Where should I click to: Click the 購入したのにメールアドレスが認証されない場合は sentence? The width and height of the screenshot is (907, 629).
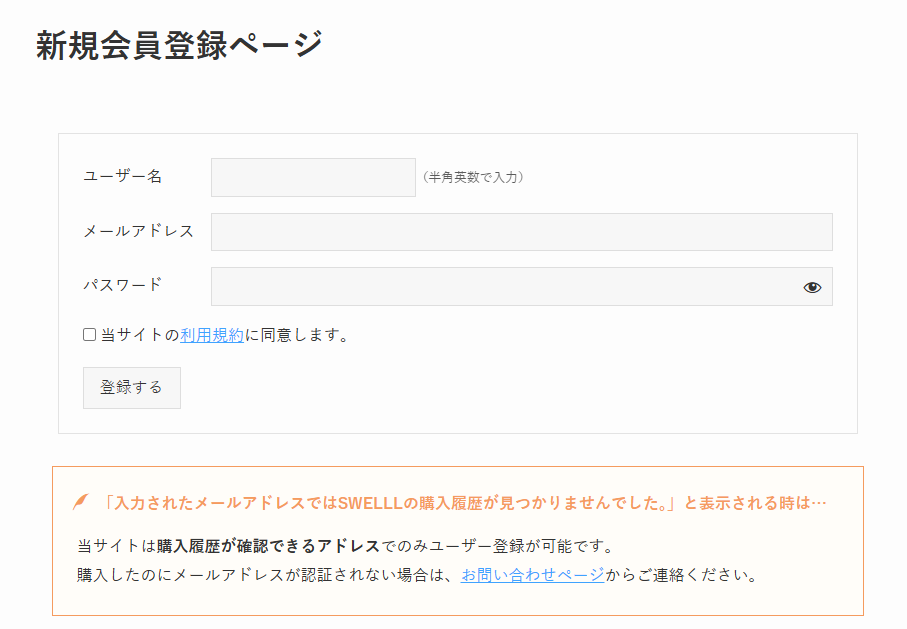(x=265, y=575)
